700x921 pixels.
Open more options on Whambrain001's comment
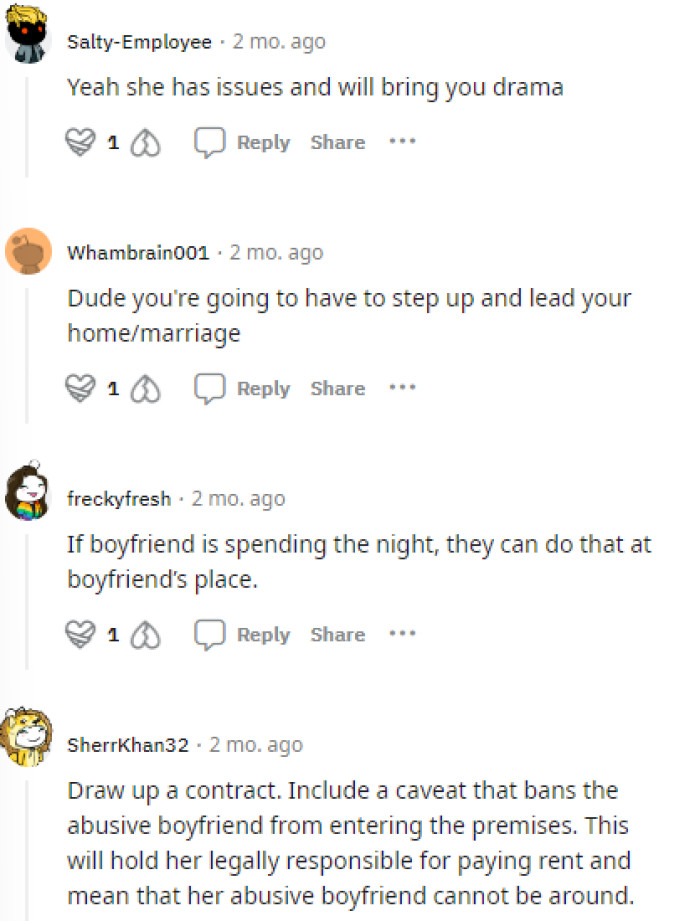pyautogui.click(x=402, y=387)
